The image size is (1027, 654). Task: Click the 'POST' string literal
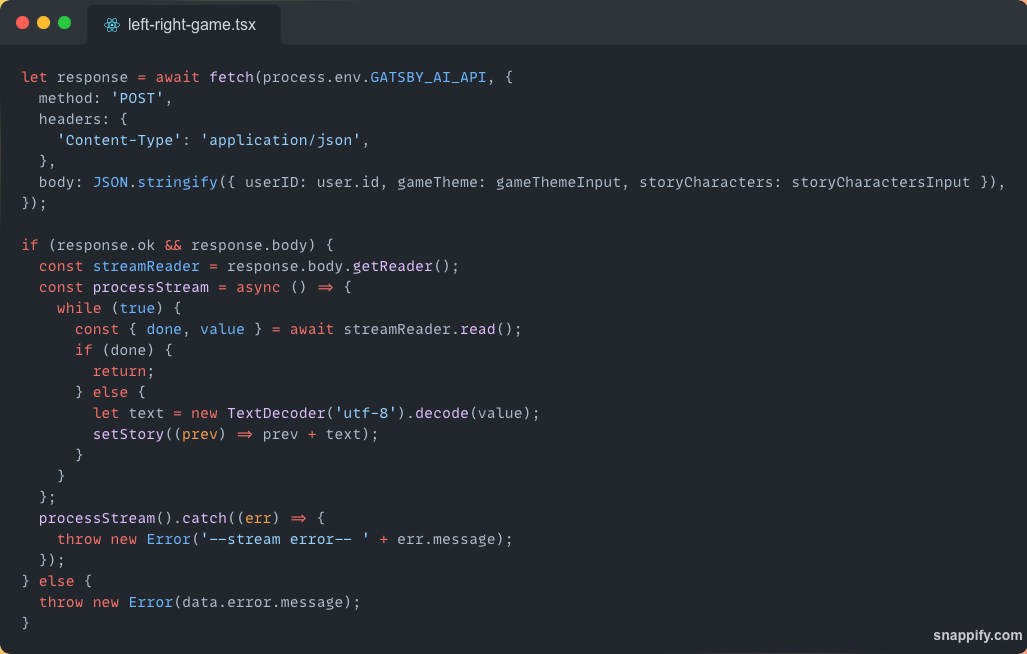136,98
